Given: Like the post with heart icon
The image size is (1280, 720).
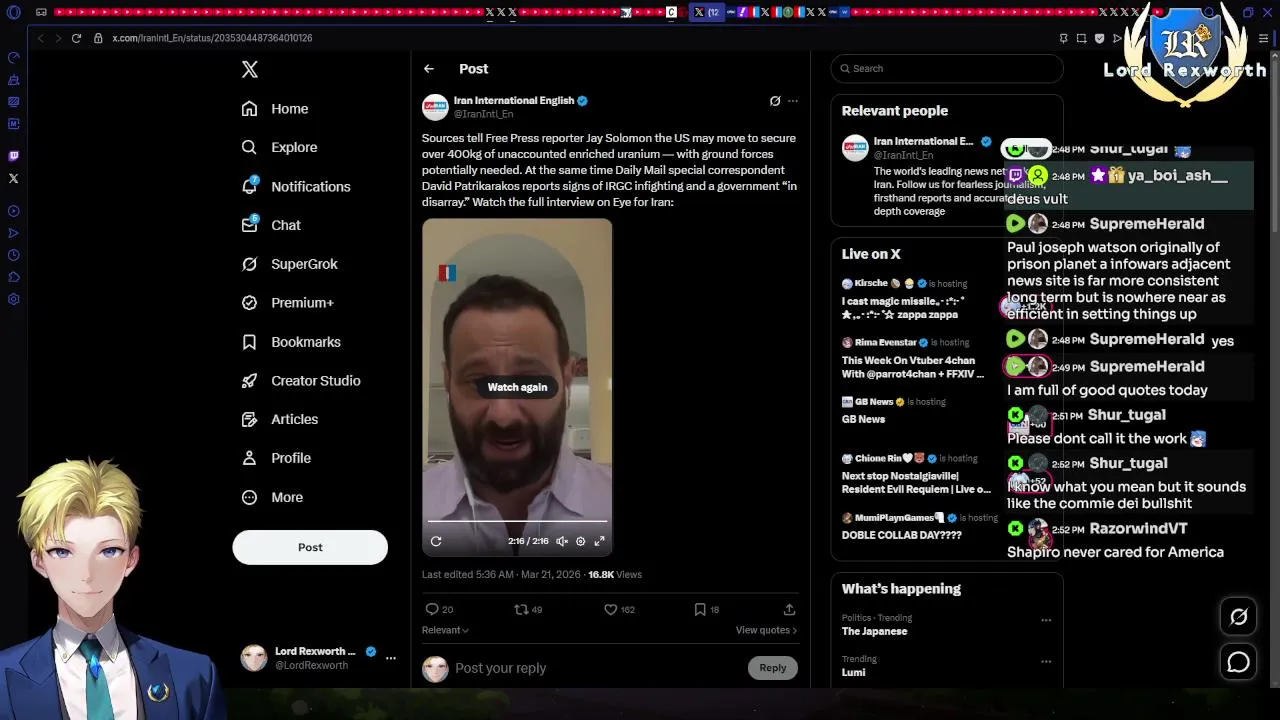Looking at the screenshot, I should 610,609.
